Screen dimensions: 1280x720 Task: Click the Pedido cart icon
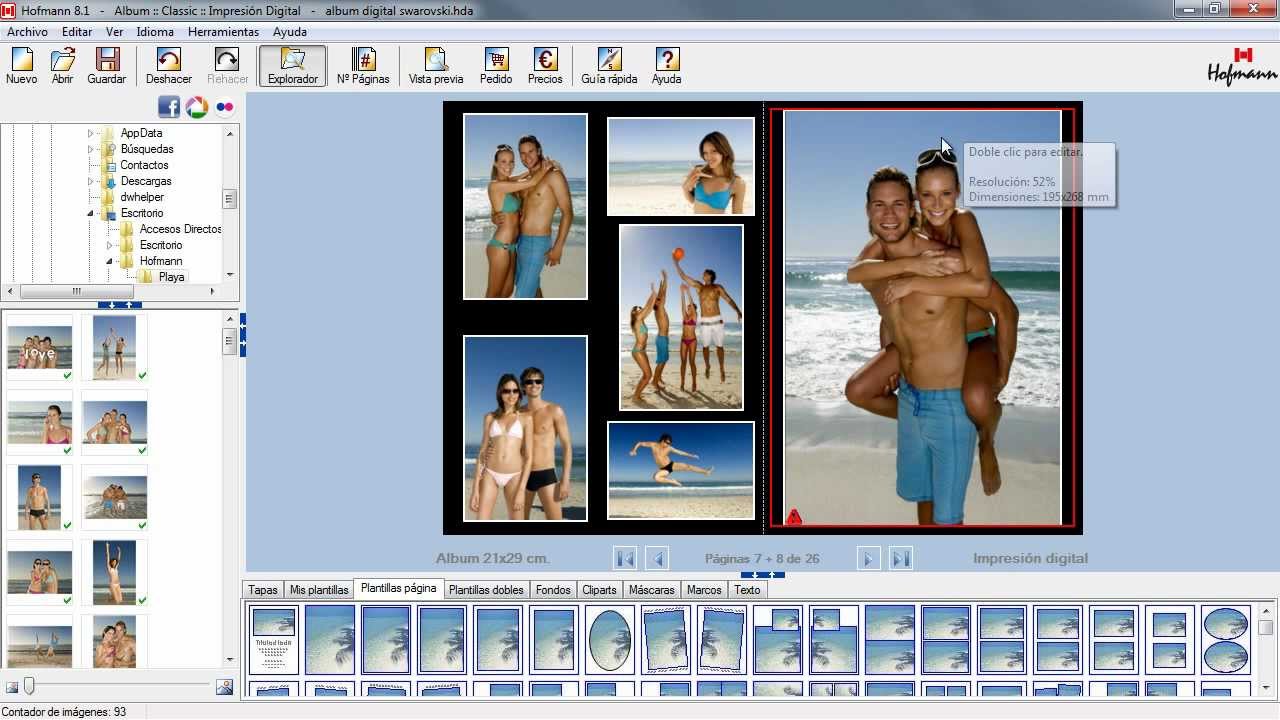click(x=496, y=66)
